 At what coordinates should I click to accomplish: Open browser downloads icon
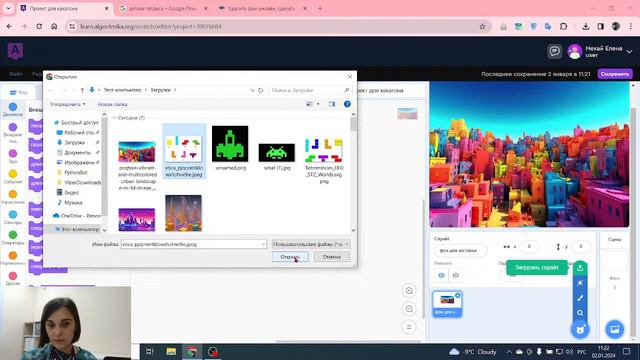pos(586,27)
